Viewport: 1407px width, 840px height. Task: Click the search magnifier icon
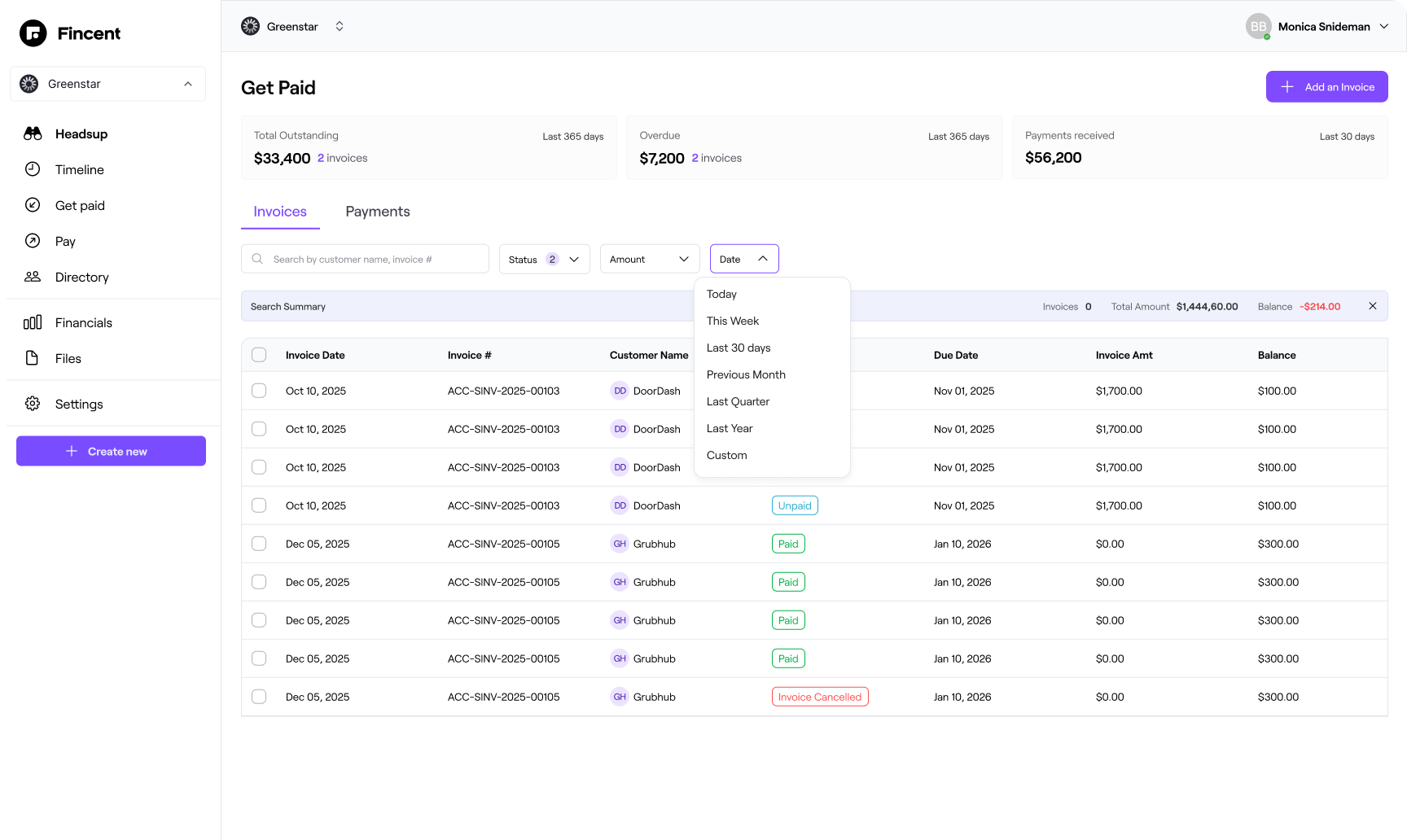pyautogui.click(x=257, y=259)
